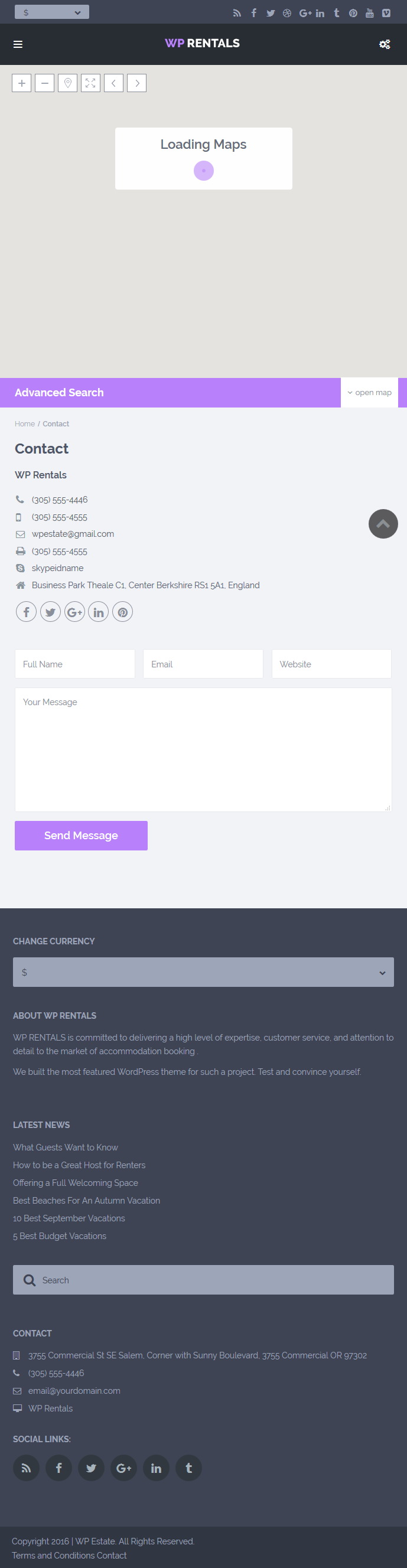Open the top bar currency dropdown
The height and width of the screenshot is (1568, 407).
(52, 12)
